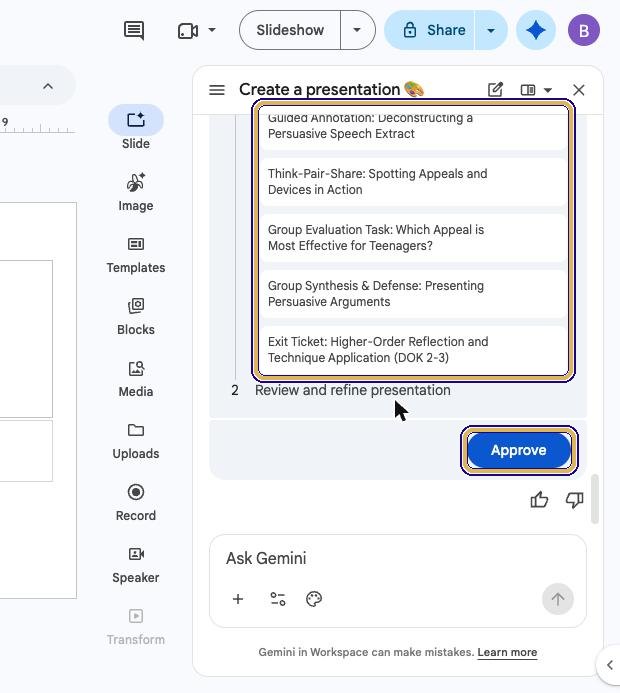Open the Media panel

click(x=136, y=379)
